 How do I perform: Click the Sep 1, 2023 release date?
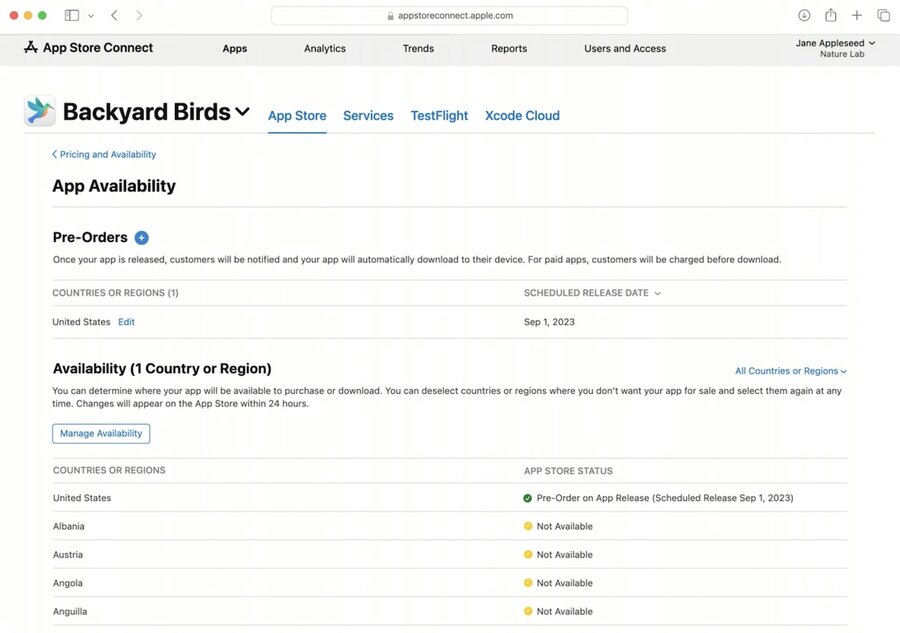click(x=549, y=322)
